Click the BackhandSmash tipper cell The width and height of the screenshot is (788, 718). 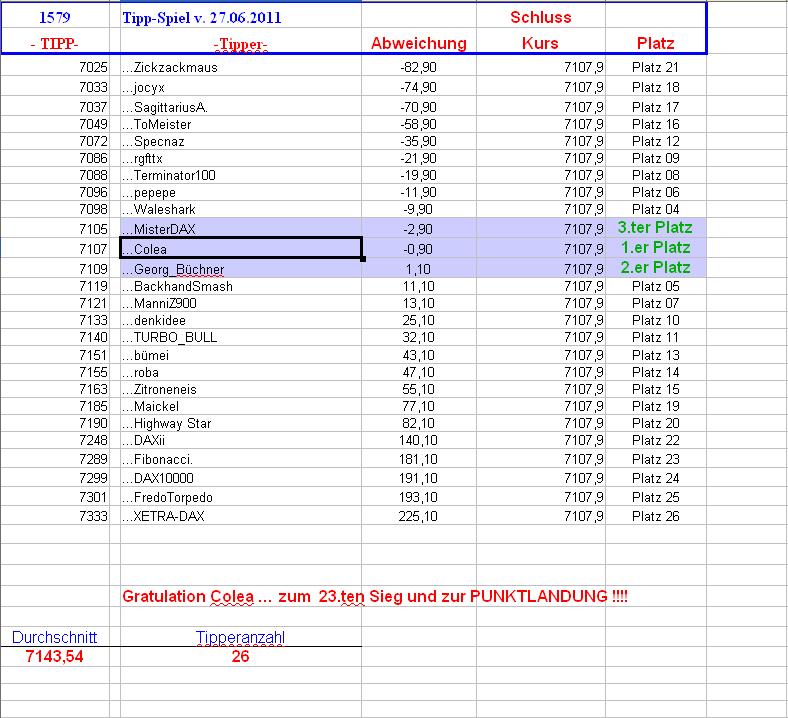241,286
